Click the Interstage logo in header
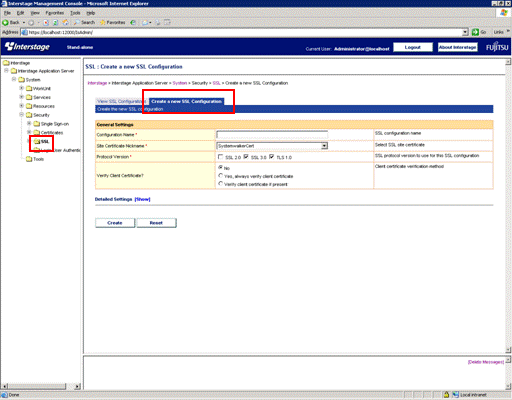 pos(27,47)
